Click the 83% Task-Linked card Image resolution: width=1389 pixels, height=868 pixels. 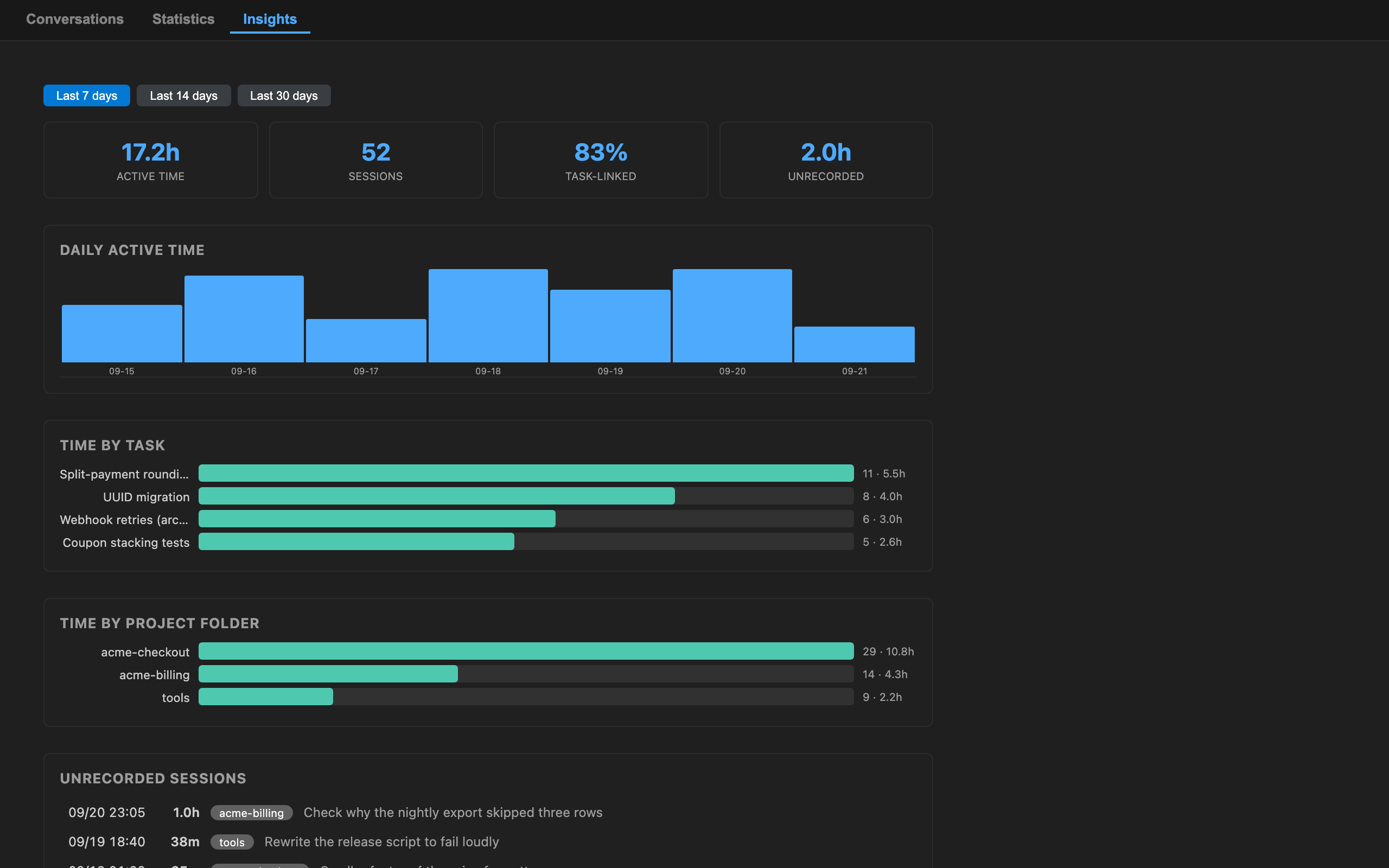[x=601, y=159]
